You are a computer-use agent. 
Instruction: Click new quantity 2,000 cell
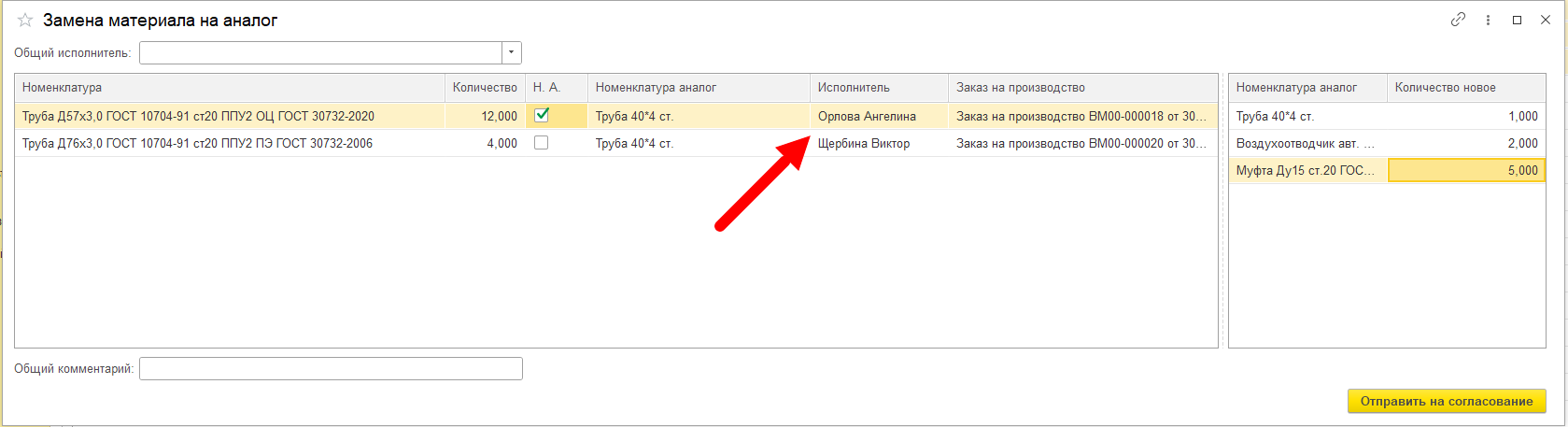[1466, 143]
